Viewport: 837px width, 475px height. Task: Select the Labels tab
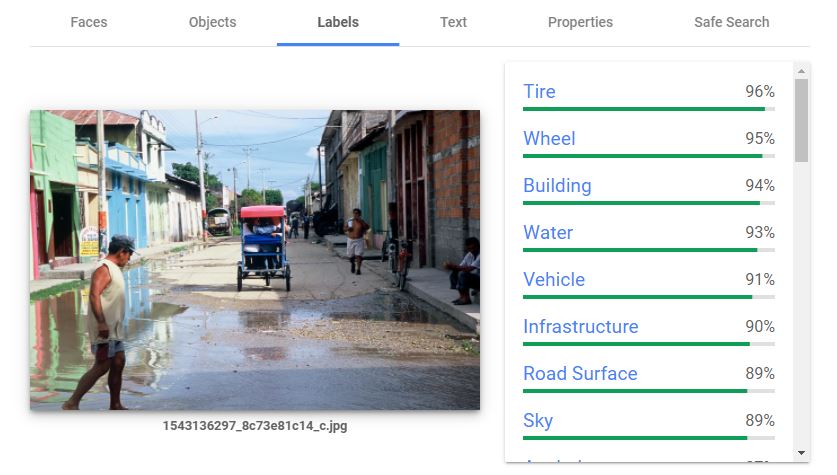tap(338, 22)
